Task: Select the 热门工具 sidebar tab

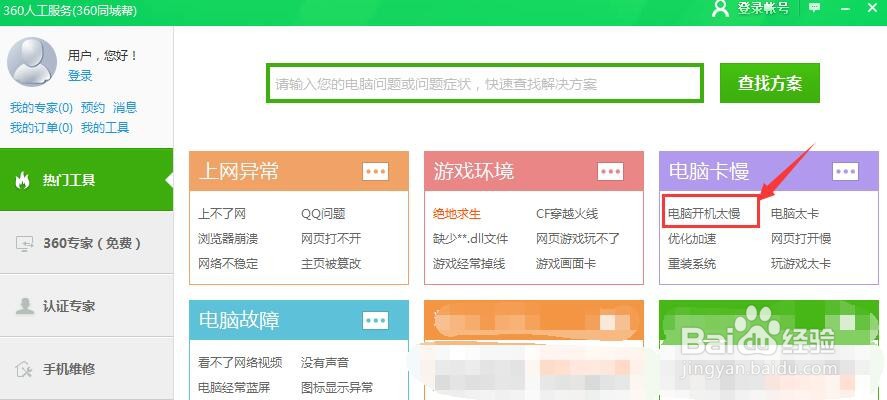Action: pyautogui.click(x=87, y=180)
